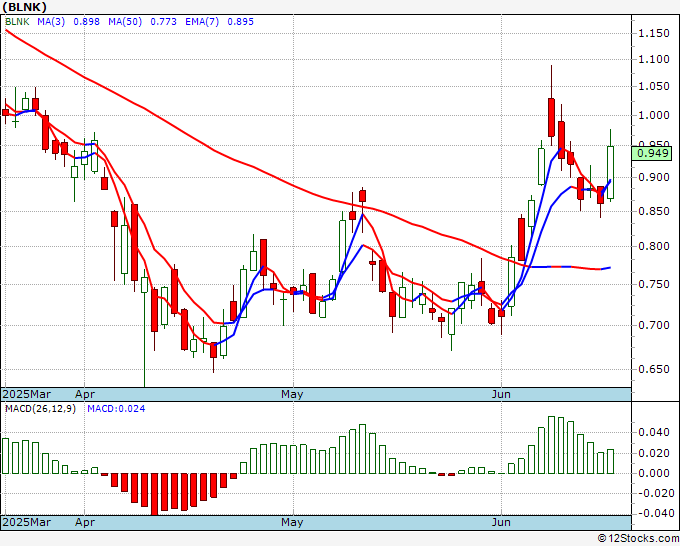Click the Jun label on MACD axis
The image size is (680, 546).
pyautogui.click(x=501, y=522)
